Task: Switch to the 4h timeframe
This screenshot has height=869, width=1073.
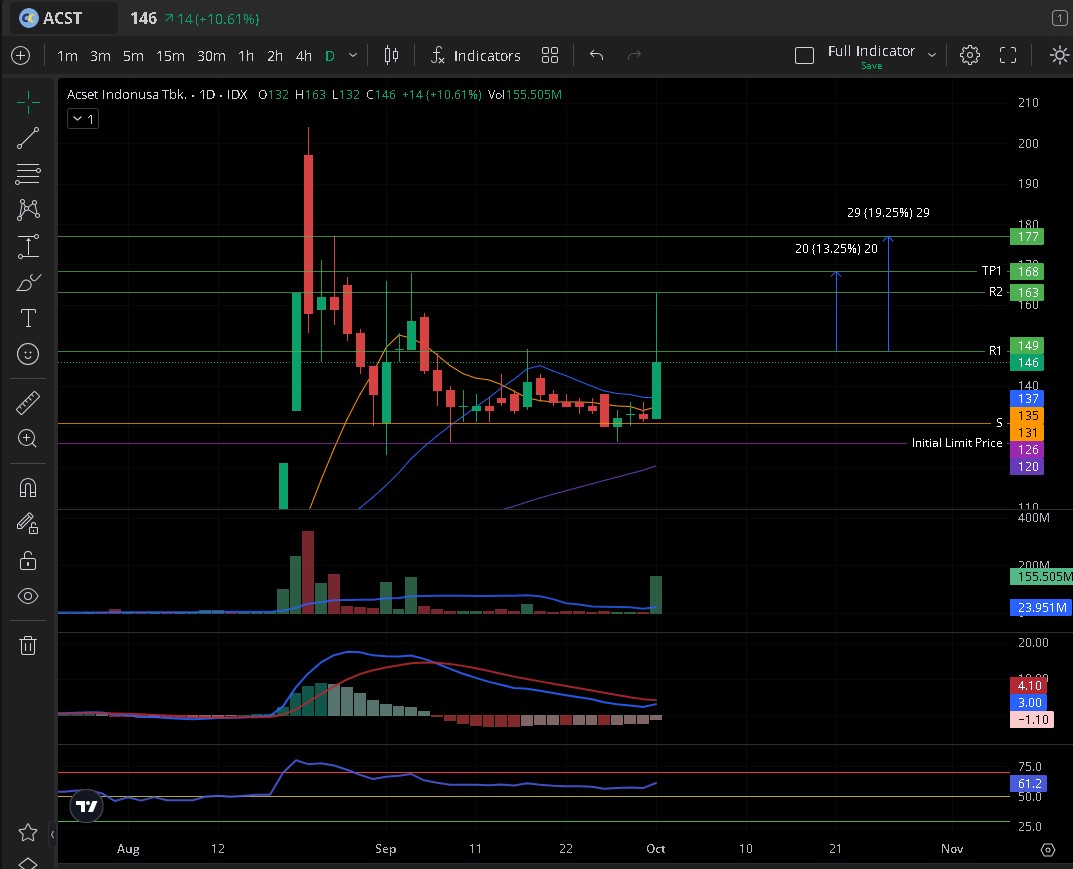Action: (304, 56)
